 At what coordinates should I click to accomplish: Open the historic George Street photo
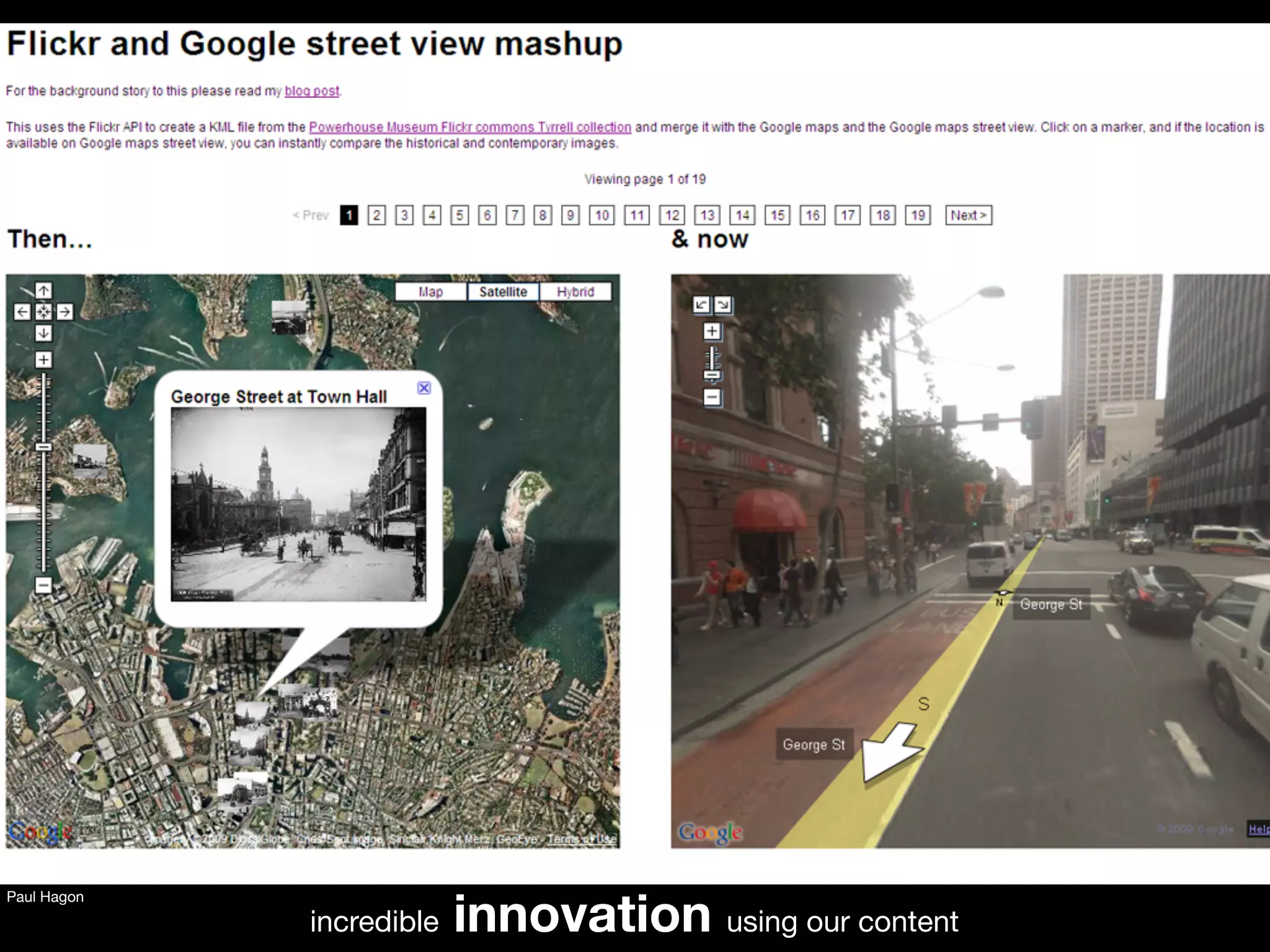(x=298, y=504)
